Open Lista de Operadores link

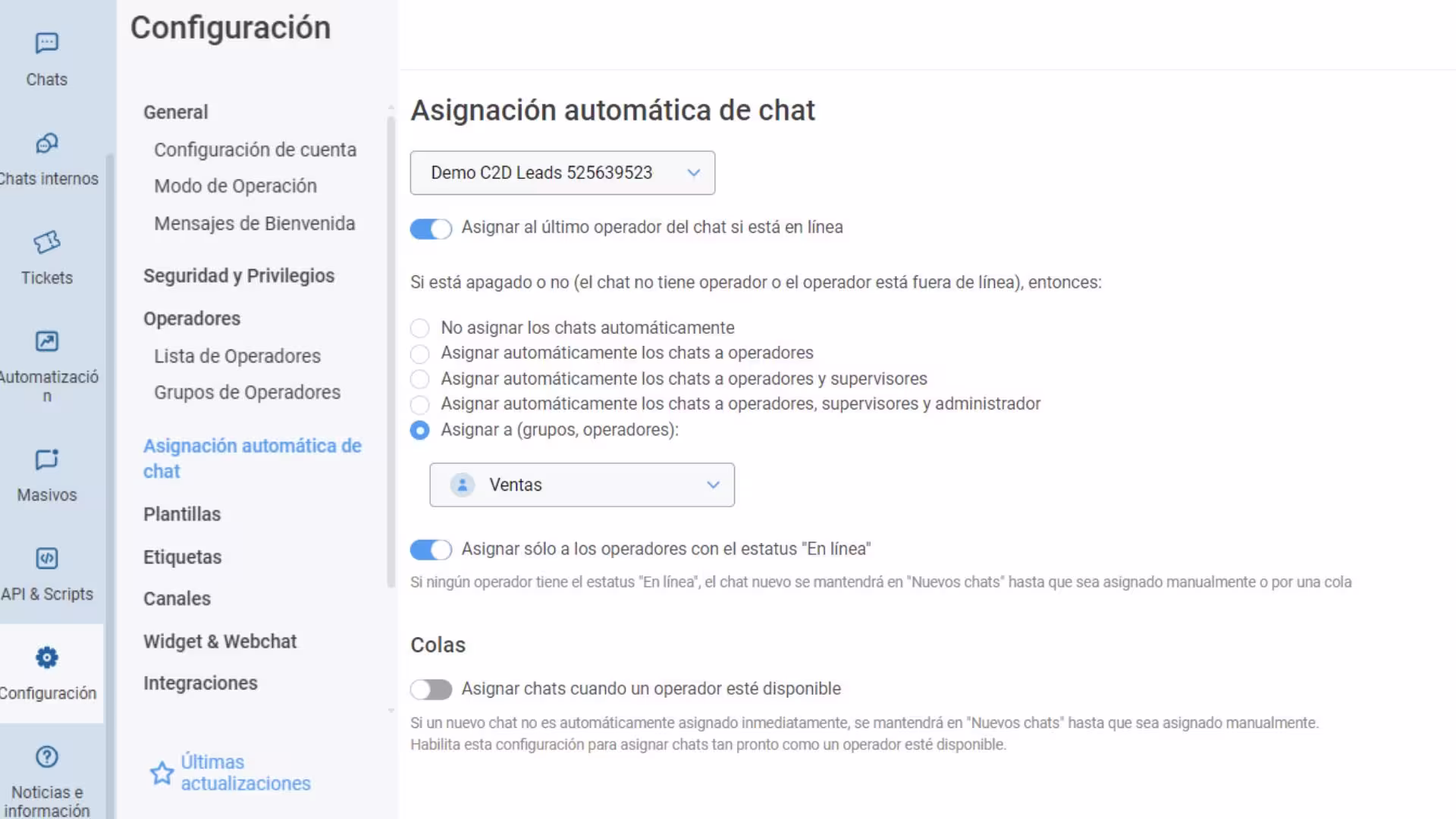[x=237, y=356]
